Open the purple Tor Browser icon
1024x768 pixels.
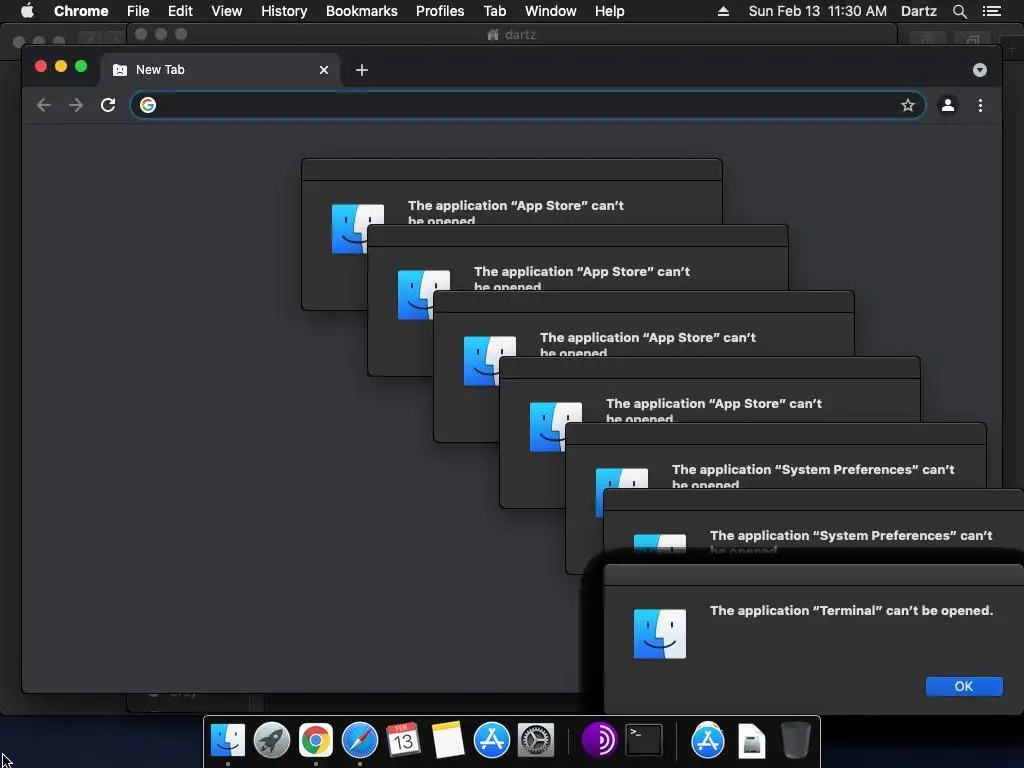click(599, 741)
